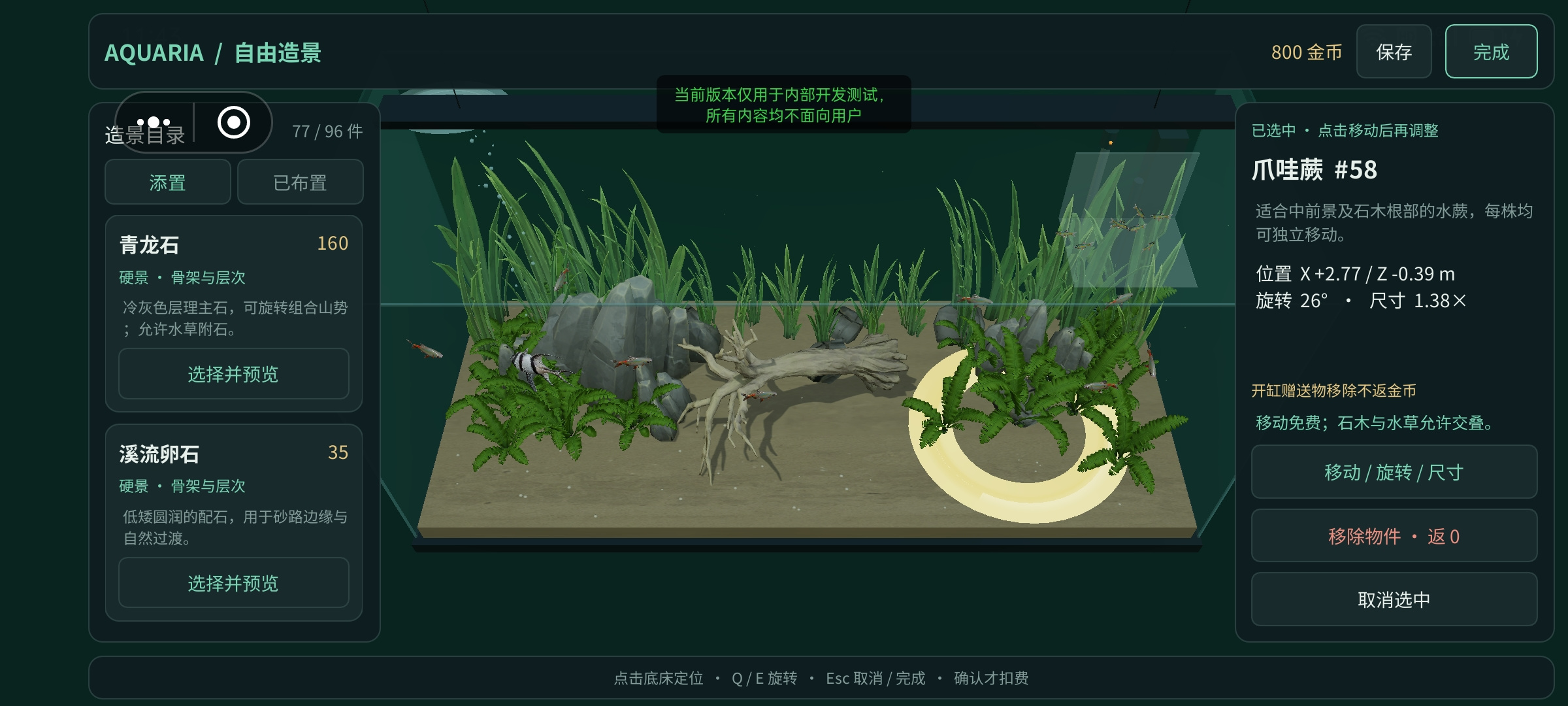Click the translucent glass panel at the tank's upper right
The image size is (1568, 706).
[1129, 219]
